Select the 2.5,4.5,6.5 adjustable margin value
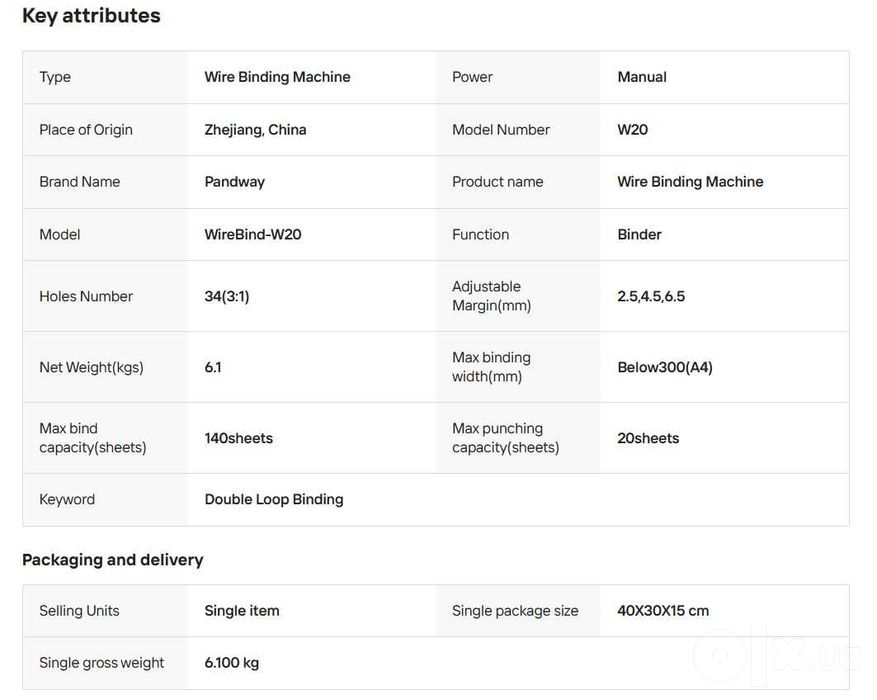Viewport: 877px width, 700px height. tap(651, 296)
